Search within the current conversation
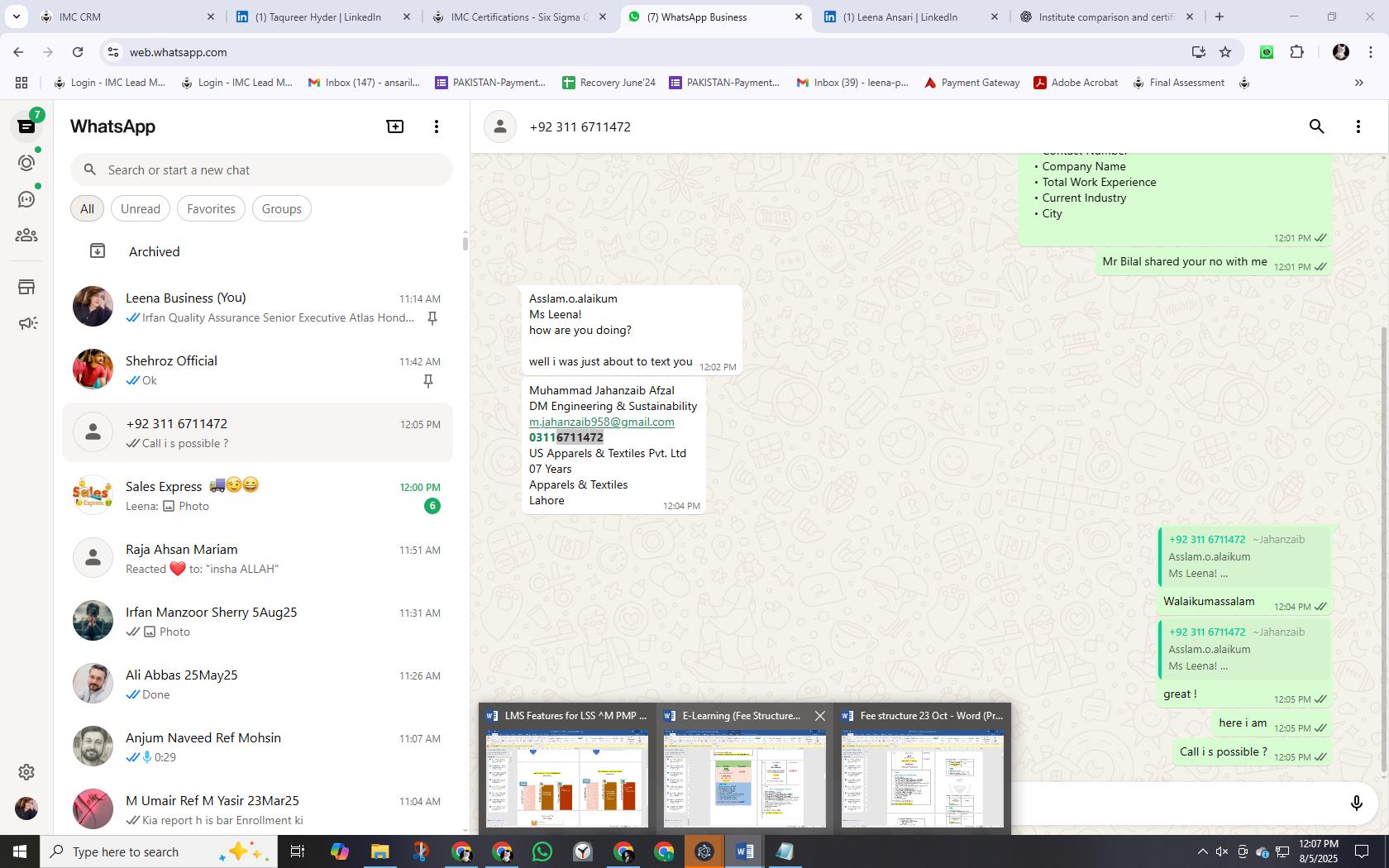The width and height of the screenshot is (1389, 868). pos(1317,126)
